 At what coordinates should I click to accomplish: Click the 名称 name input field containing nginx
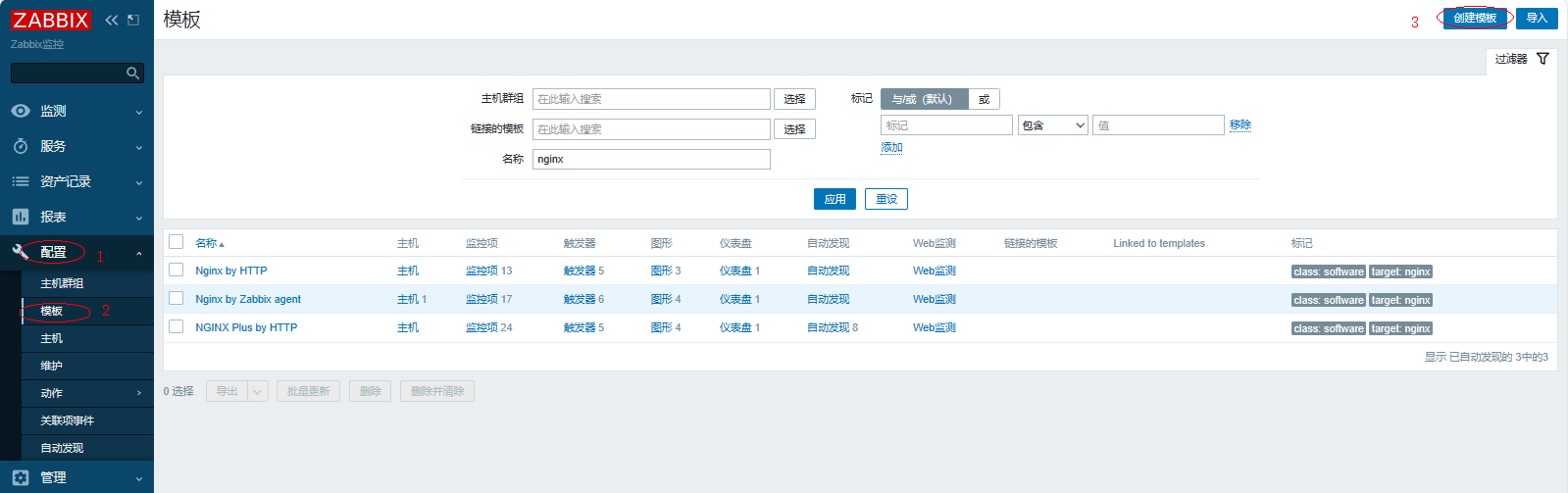click(651, 159)
